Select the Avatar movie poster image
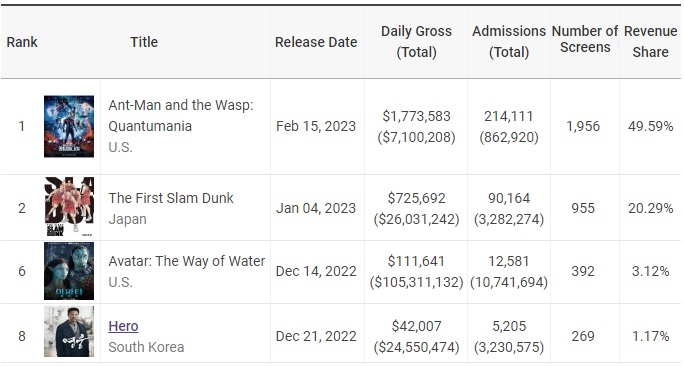Image resolution: width=684 pixels, height=366 pixels. [x=69, y=271]
